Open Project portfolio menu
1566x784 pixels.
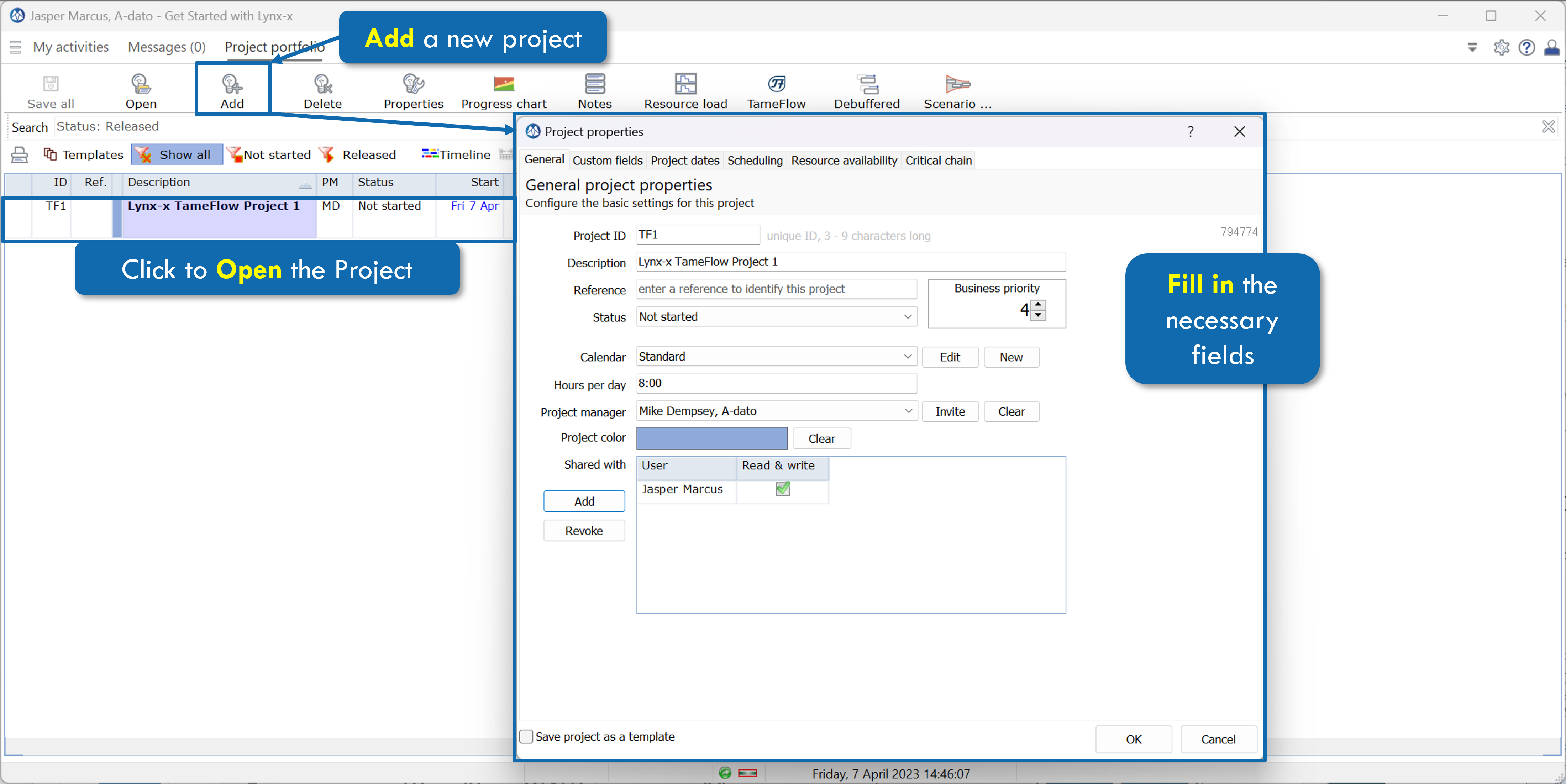click(274, 47)
